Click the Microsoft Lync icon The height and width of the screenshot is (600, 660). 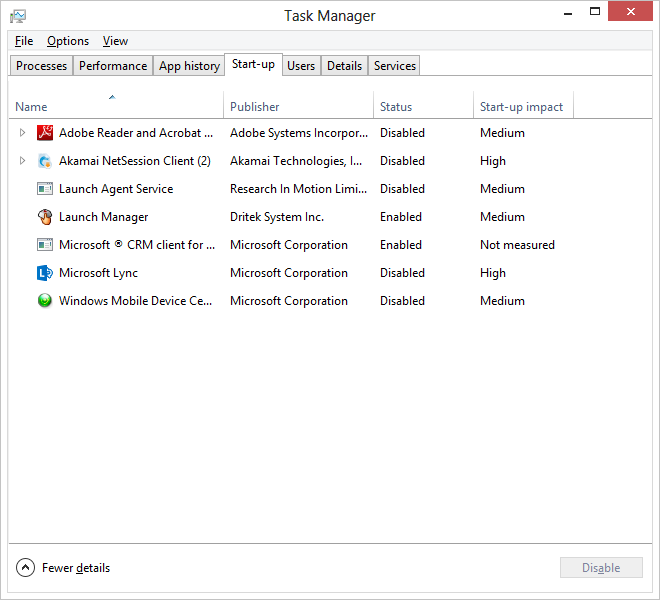click(x=45, y=273)
